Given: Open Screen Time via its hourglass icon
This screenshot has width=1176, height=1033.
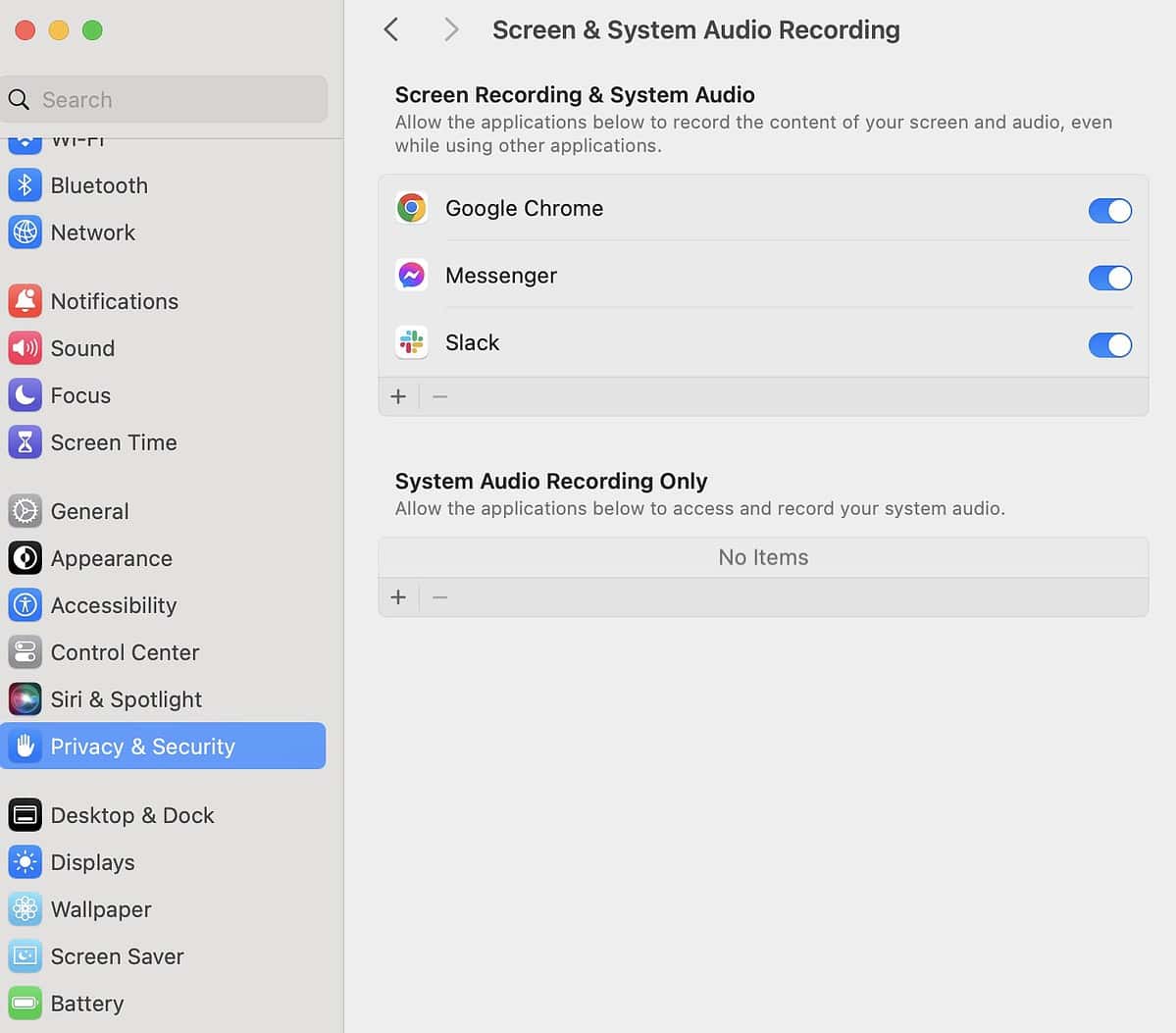Looking at the screenshot, I should pyautogui.click(x=25, y=441).
